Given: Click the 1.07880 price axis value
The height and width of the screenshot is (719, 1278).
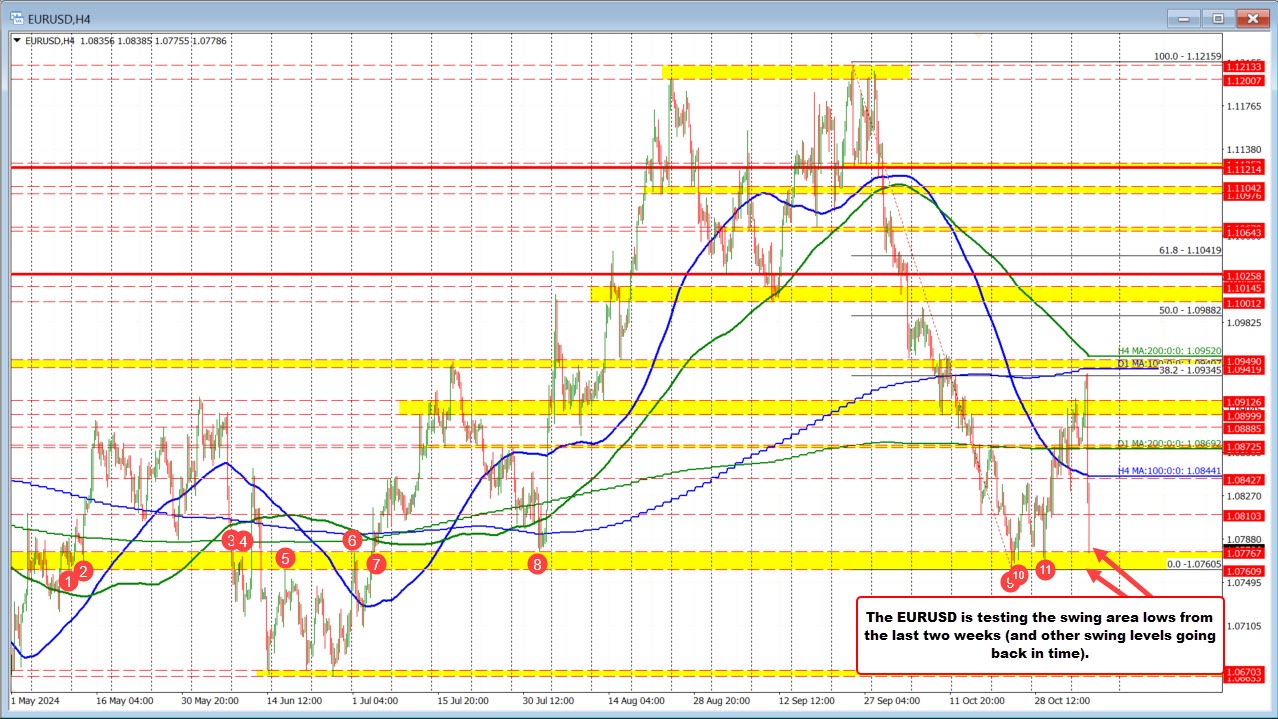Looking at the screenshot, I should [x=1244, y=538].
